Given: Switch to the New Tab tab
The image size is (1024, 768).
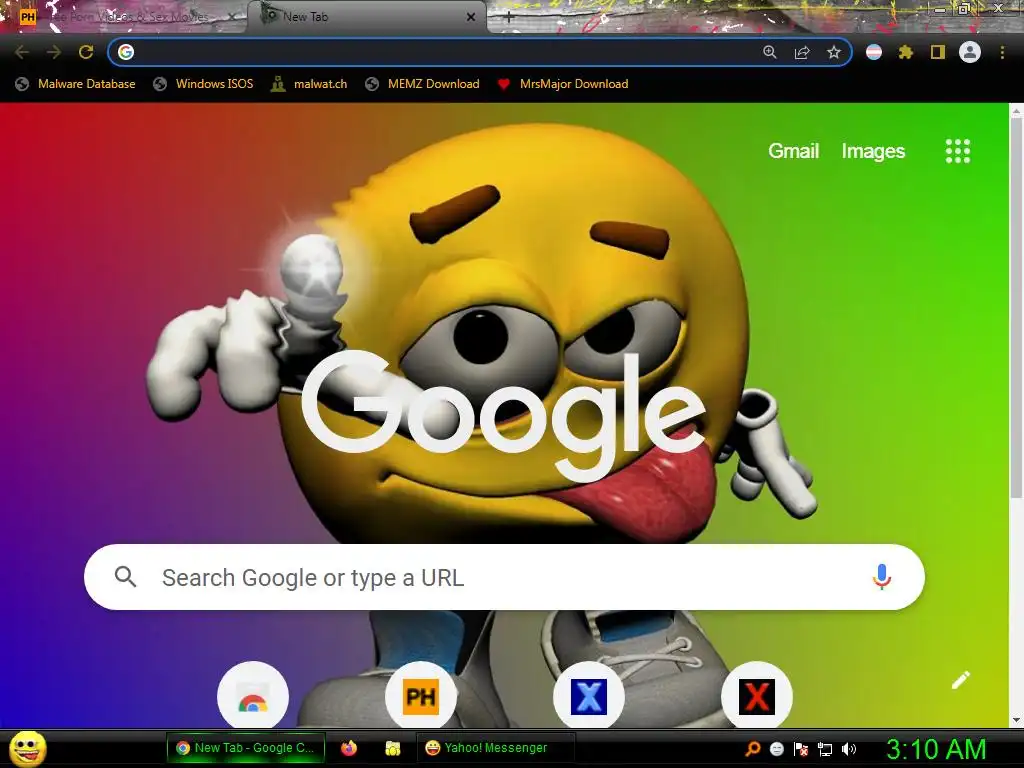Looking at the screenshot, I should pos(366,17).
